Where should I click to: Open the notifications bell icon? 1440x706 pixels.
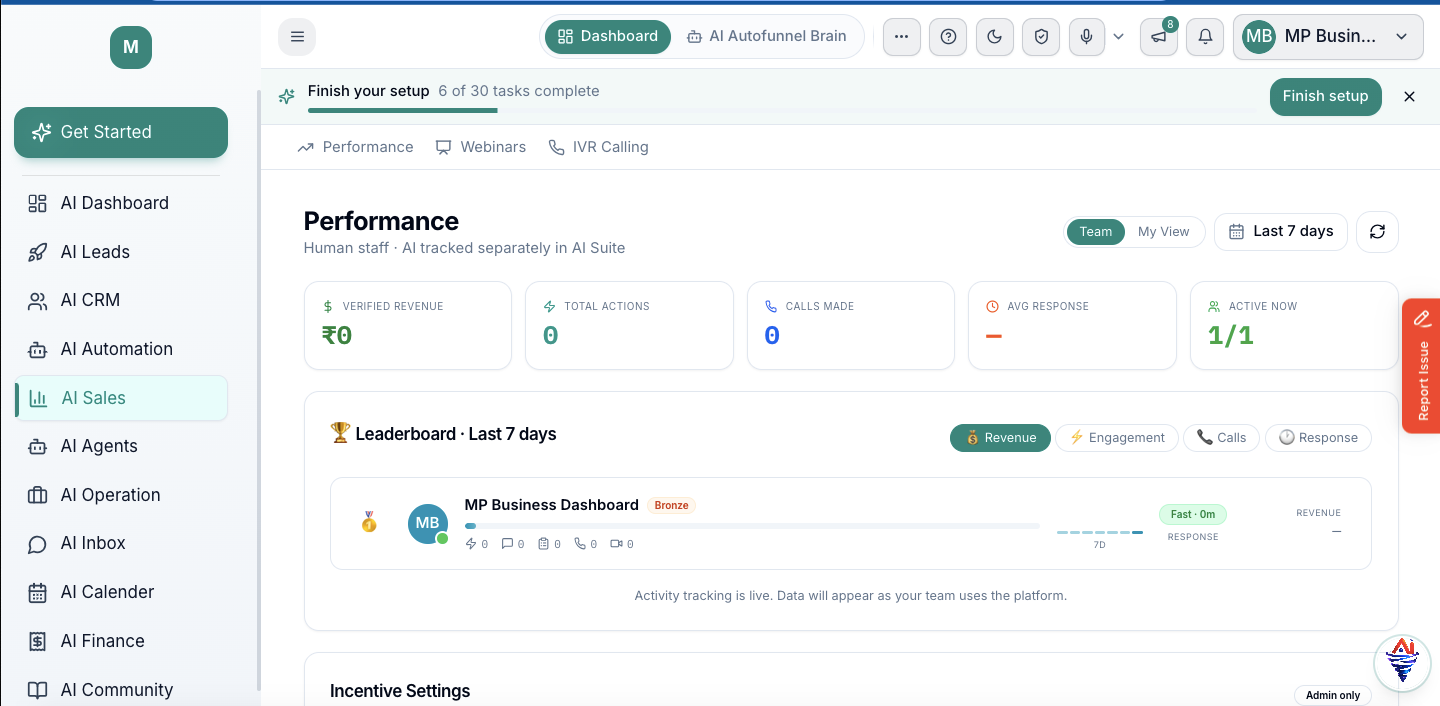1205,37
